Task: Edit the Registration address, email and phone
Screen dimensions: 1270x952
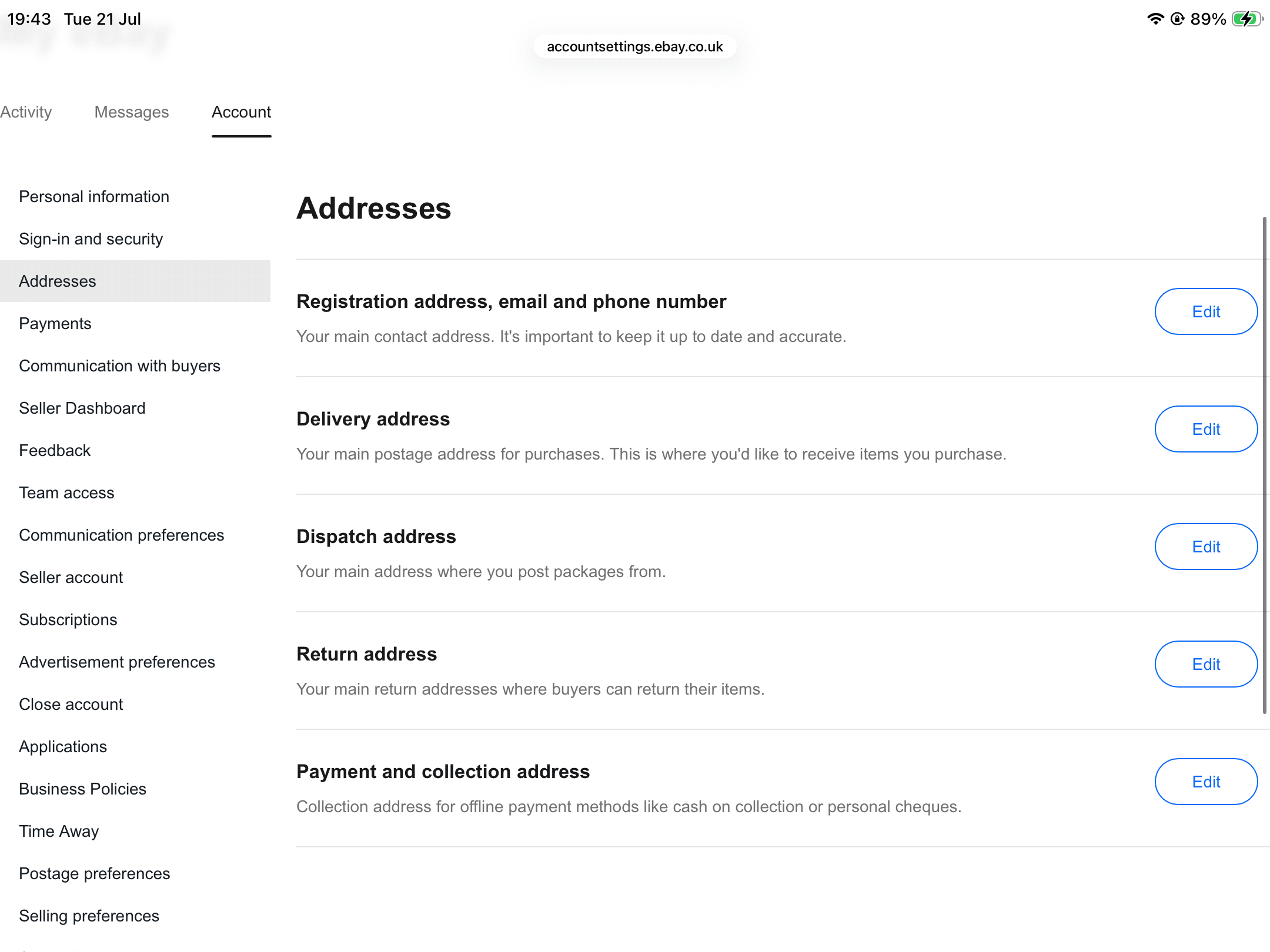Action: point(1206,311)
